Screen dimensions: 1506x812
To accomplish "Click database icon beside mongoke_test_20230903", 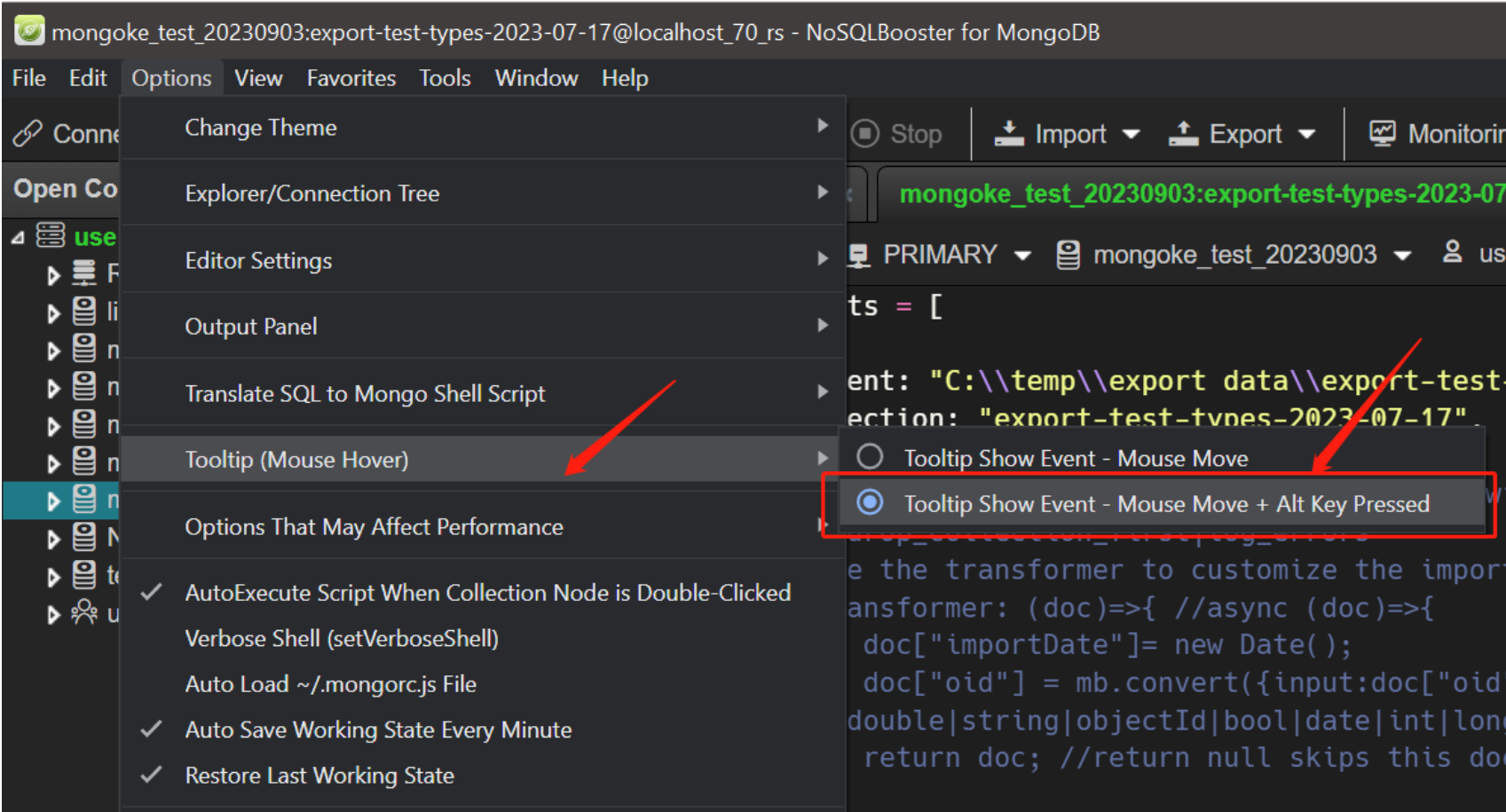I will [1068, 256].
